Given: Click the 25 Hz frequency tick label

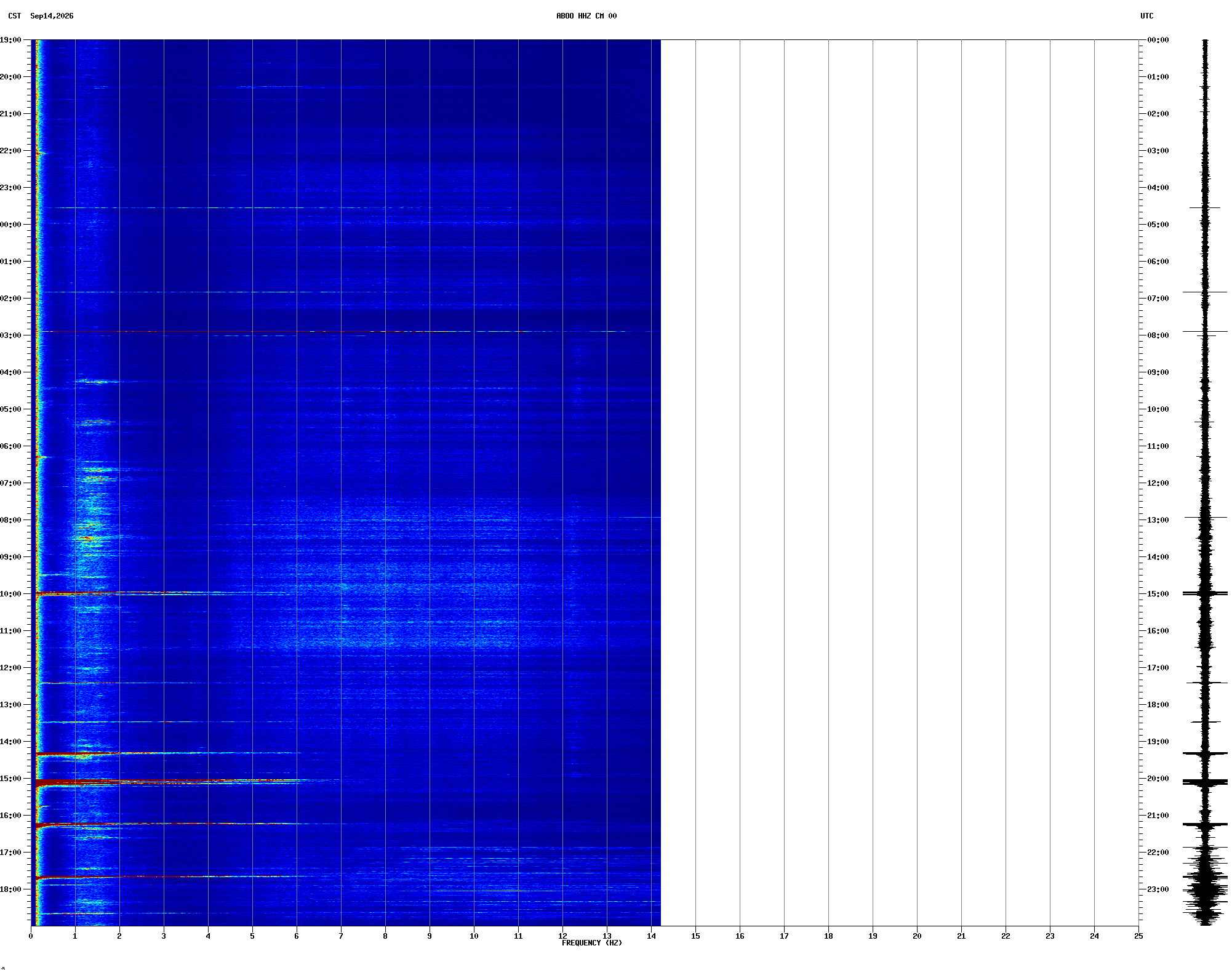Looking at the screenshot, I should click(1138, 936).
